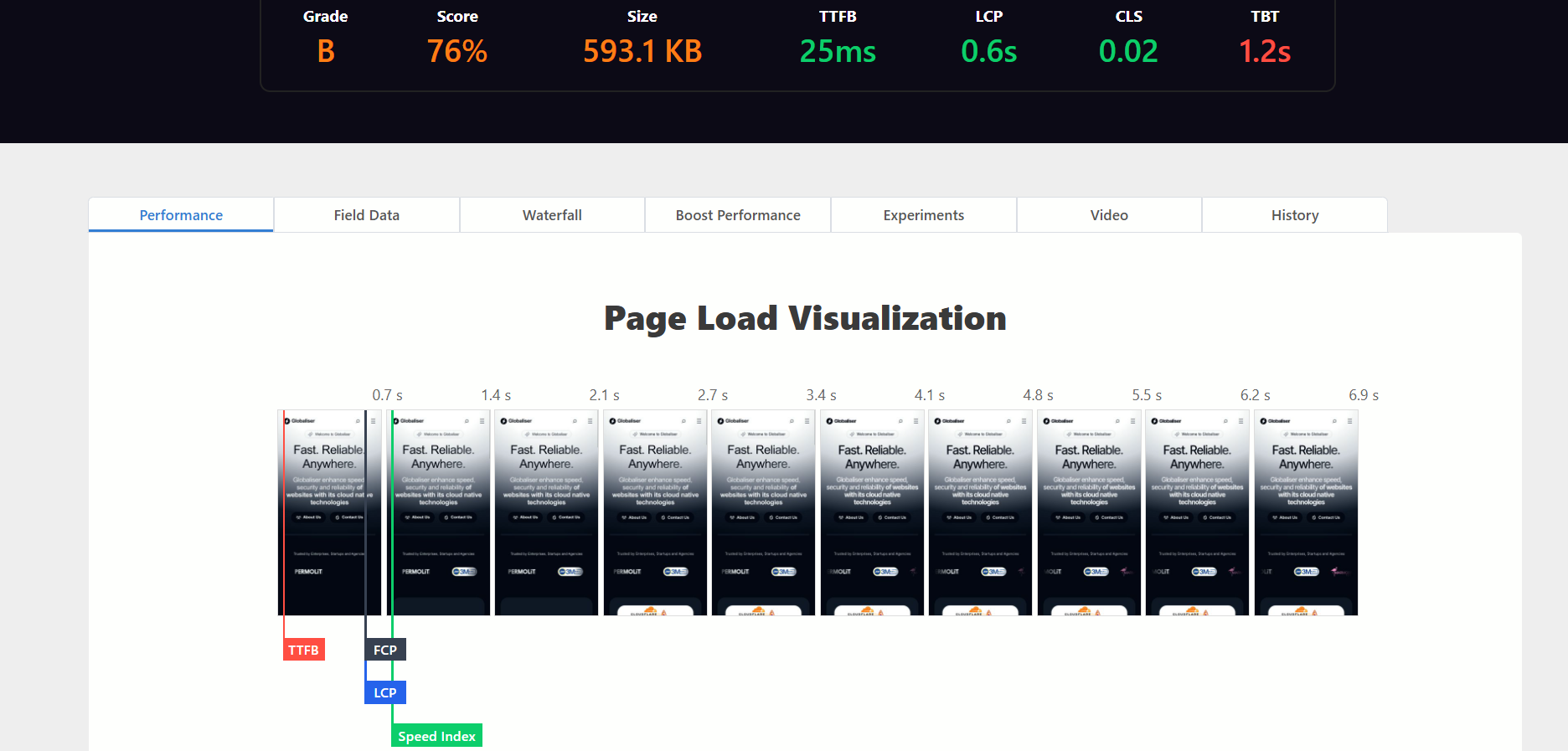
Task: Click the 0.6s LCP value
Action: point(989,51)
